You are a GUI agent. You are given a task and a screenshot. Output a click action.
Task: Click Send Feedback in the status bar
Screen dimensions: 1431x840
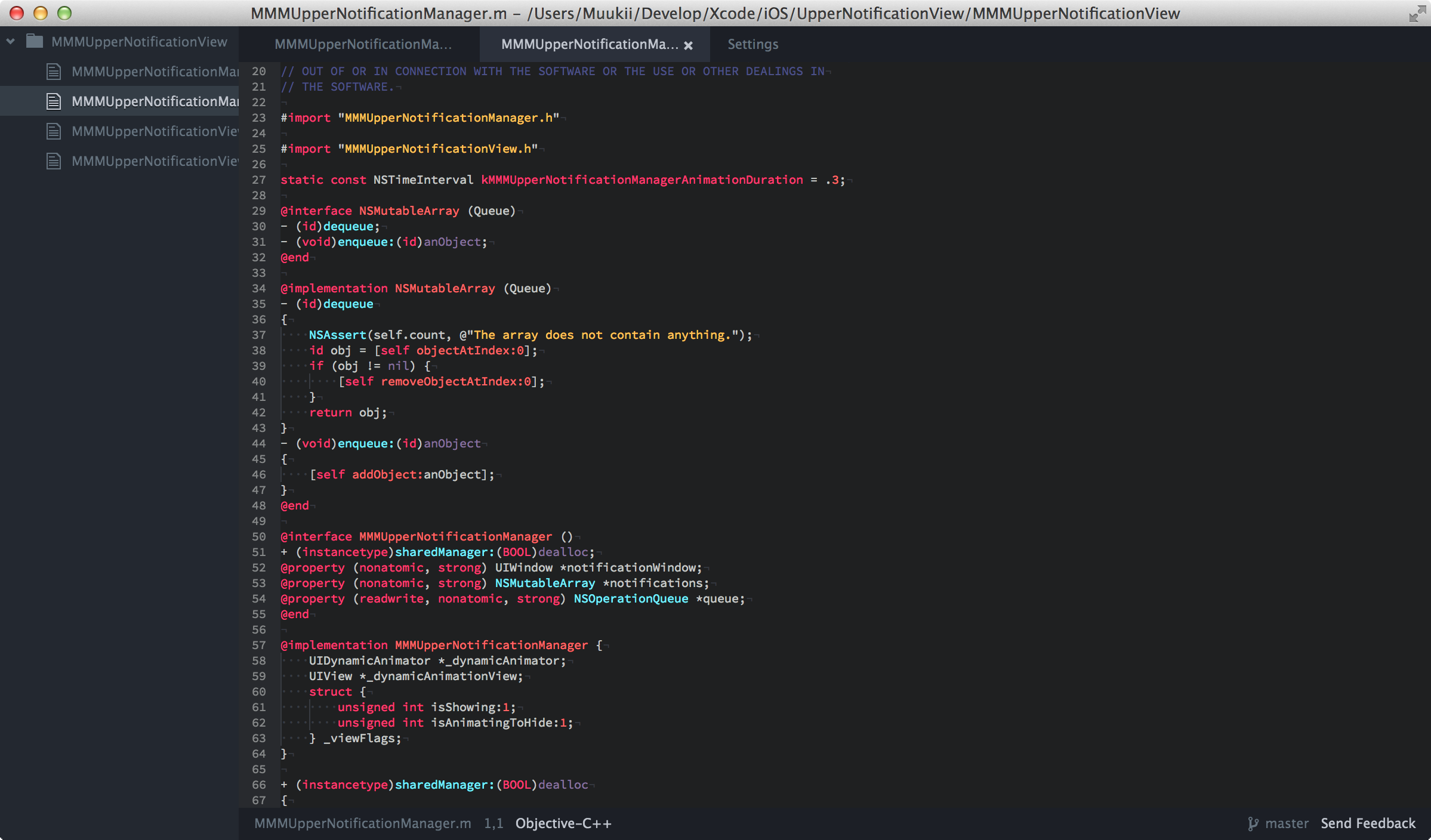[x=1368, y=823]
